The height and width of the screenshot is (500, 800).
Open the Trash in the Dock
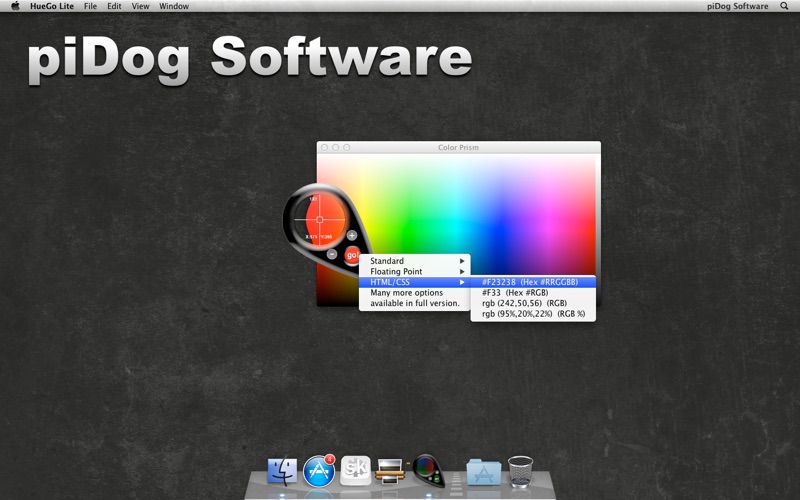pyautogui.click(x=520, y=469)
